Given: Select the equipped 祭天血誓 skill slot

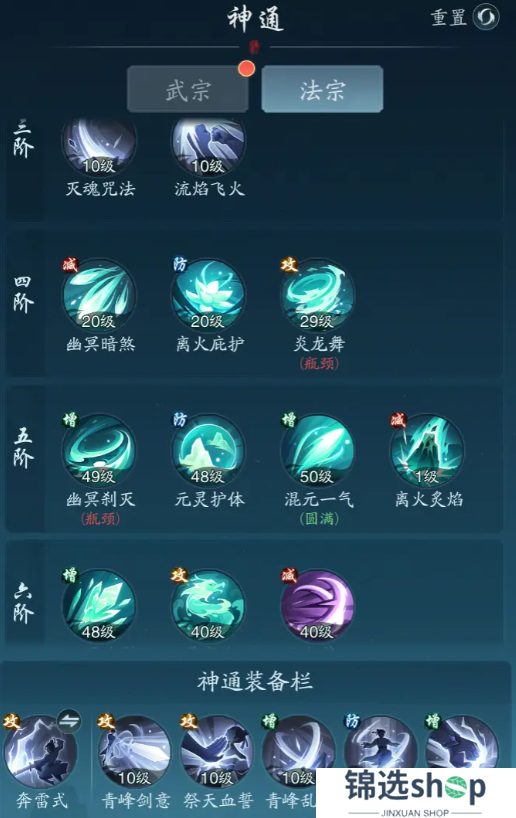Looking at the screenshot, I should [x=217, y=751].
